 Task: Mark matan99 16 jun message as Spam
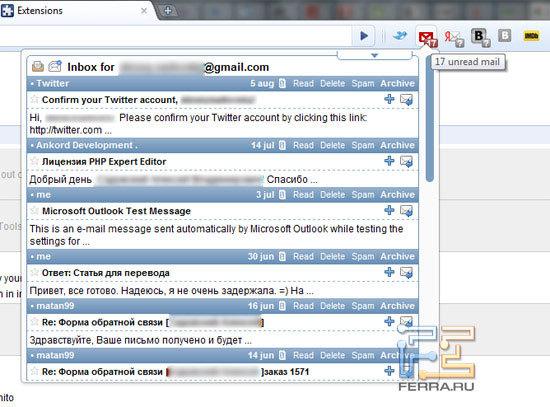363,306
